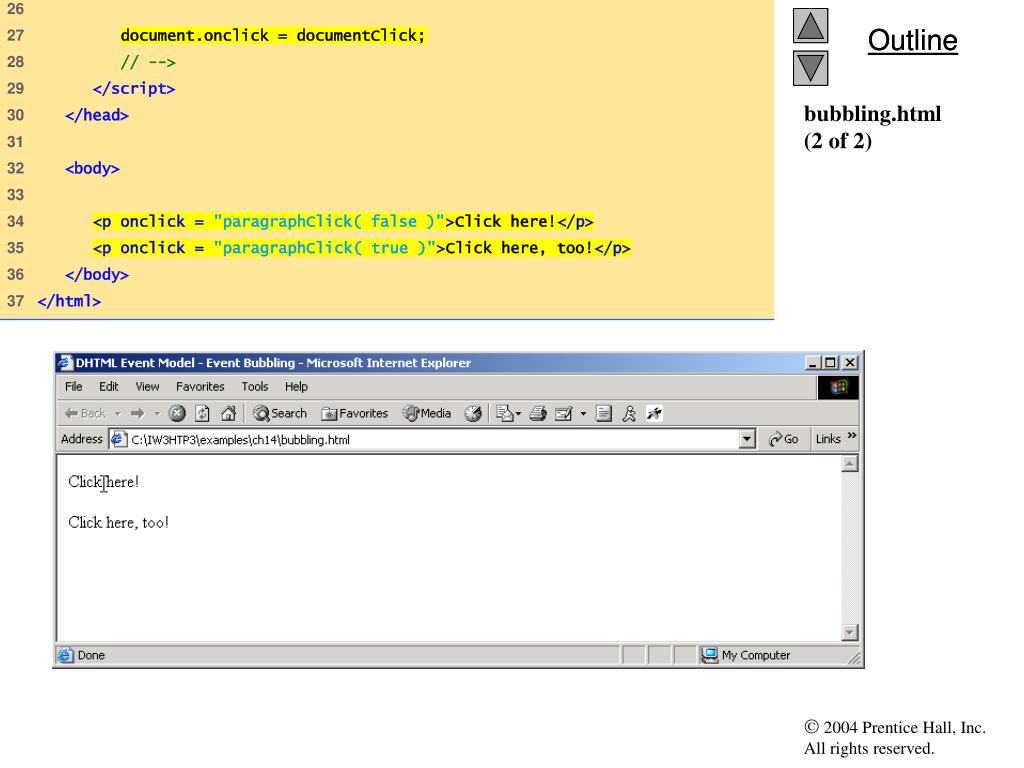This screenshot has height=768, width=1024.
Task: Open the Mail icon's dropdown arrow
Action: tap(519, 413)
